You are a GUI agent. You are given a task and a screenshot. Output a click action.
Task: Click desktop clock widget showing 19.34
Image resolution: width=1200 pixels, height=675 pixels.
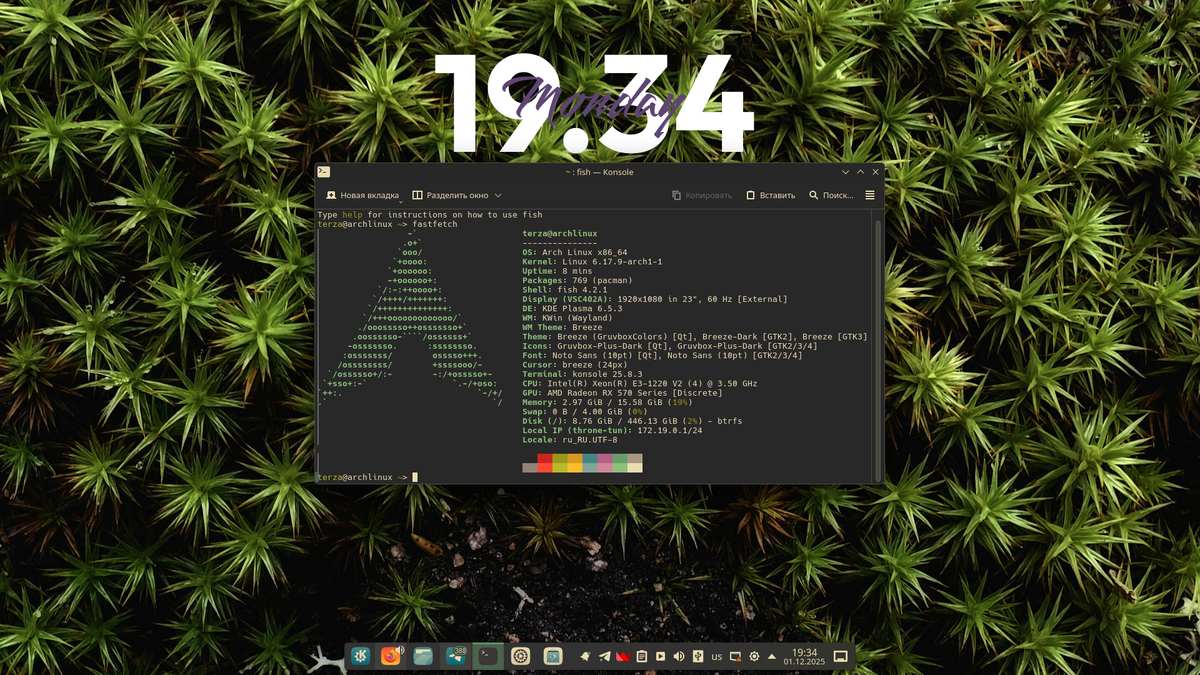(593, 104)
